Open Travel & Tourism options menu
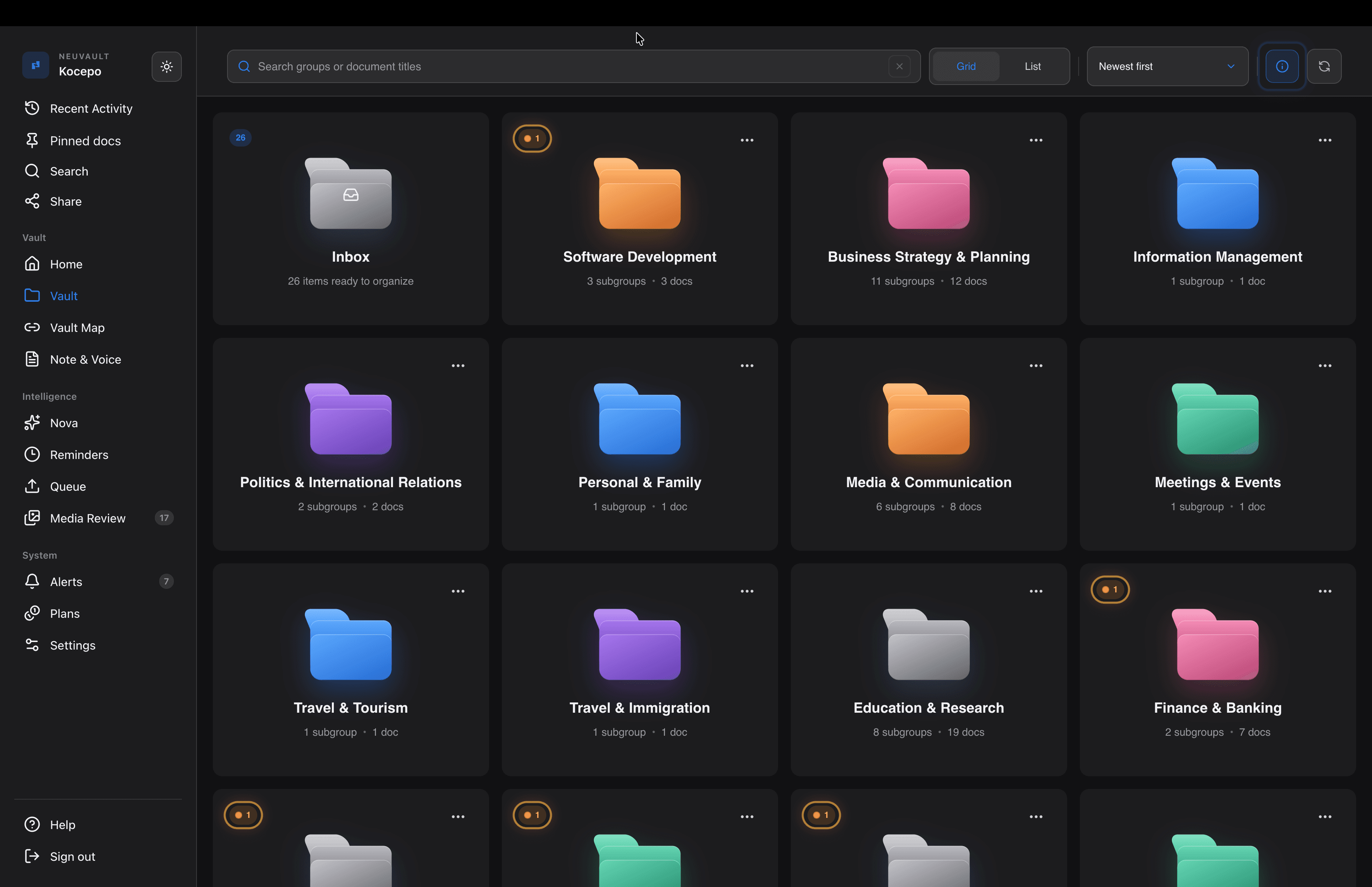 click(458, 591)
